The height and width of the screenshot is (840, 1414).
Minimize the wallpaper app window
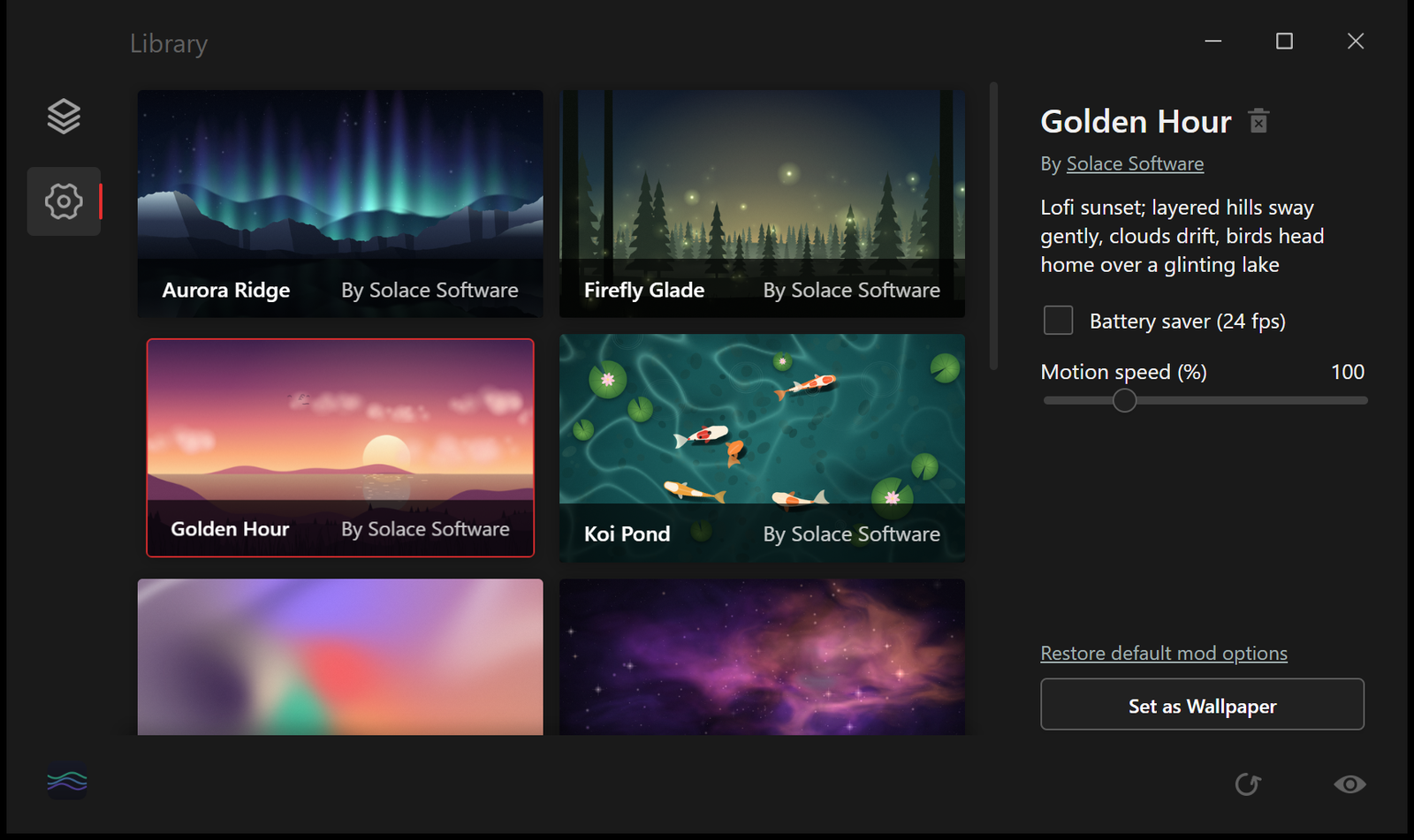1213,42
